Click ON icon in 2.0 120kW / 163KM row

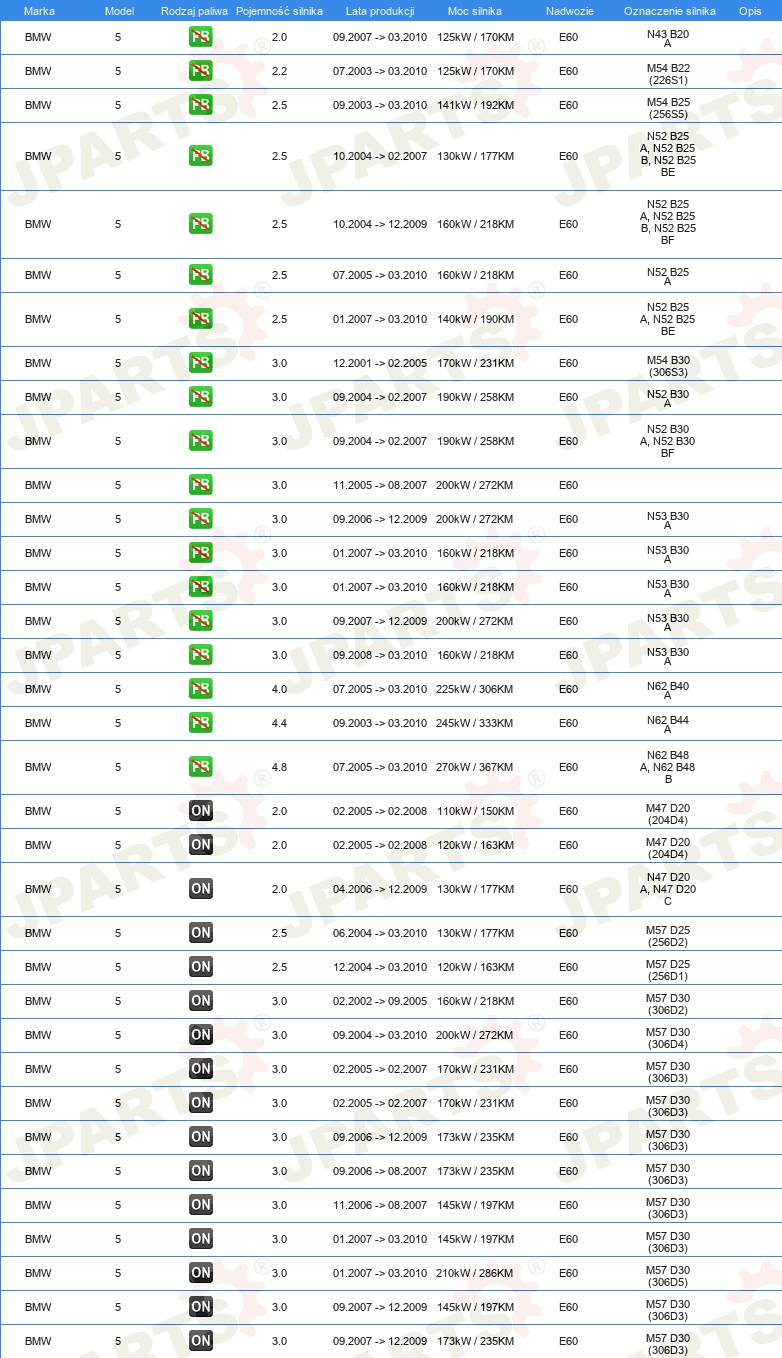(201, 845)
